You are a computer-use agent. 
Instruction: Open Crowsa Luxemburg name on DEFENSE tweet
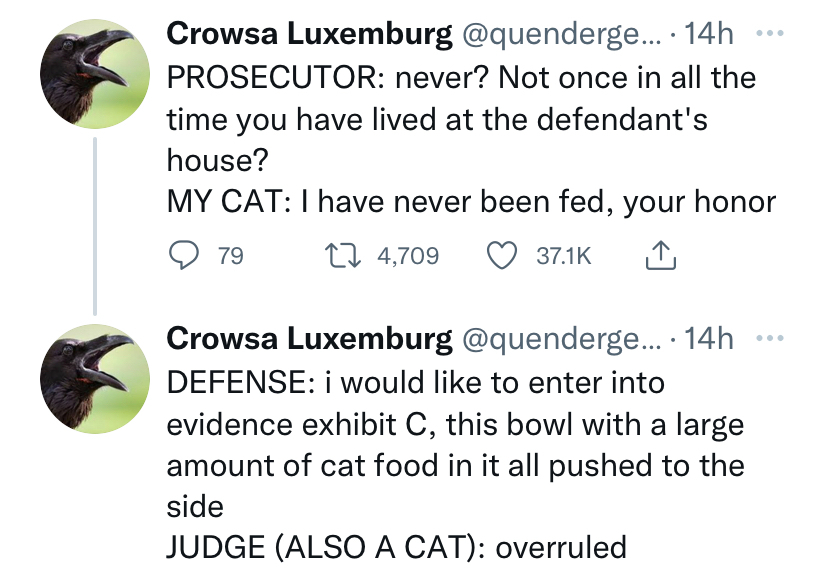309,339
